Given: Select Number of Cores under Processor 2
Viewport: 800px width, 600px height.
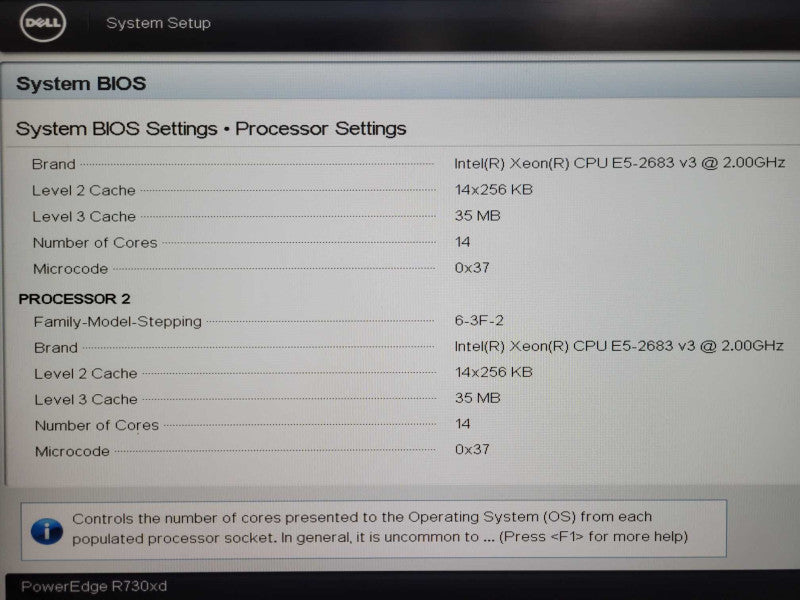Looking at the screenshot, I should point(97,425).
